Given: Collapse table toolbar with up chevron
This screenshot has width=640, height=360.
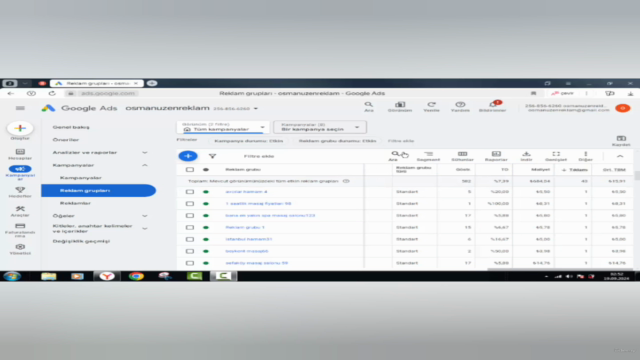Looking at the screenshot, I should [x=620, y=156].
